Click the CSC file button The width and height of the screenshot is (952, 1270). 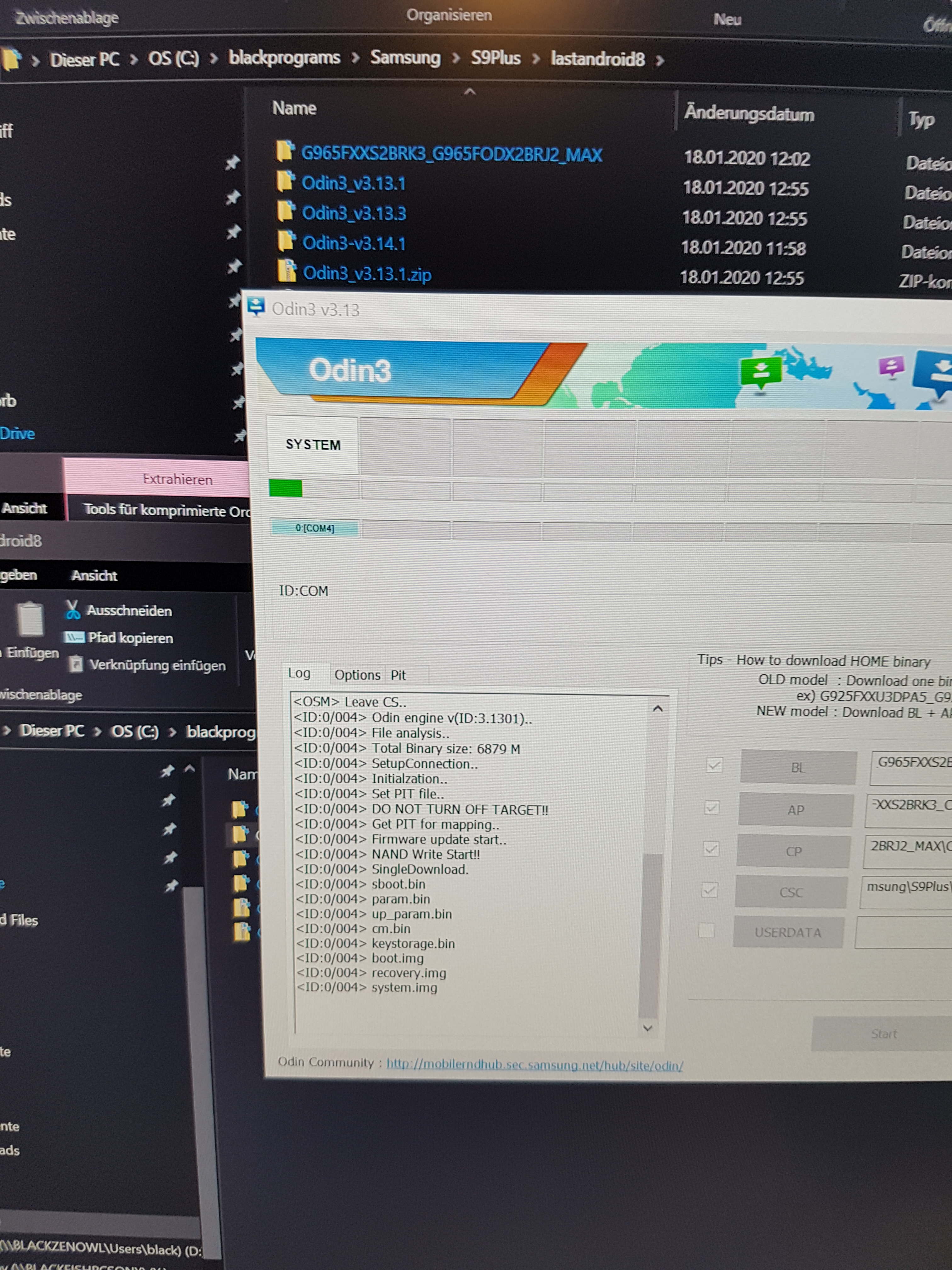(x=791, y=892)
